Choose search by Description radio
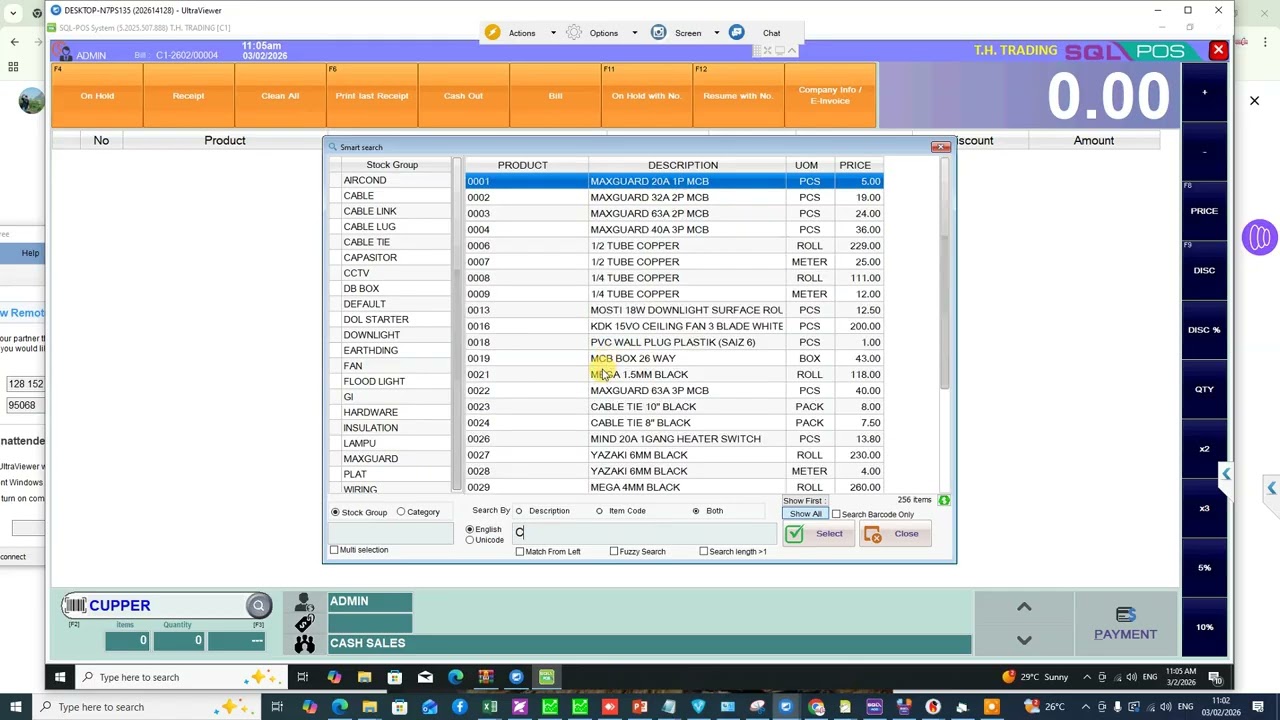Image resolution: width=1280 pixels, height=720 pixels. [x=519, y=511]
